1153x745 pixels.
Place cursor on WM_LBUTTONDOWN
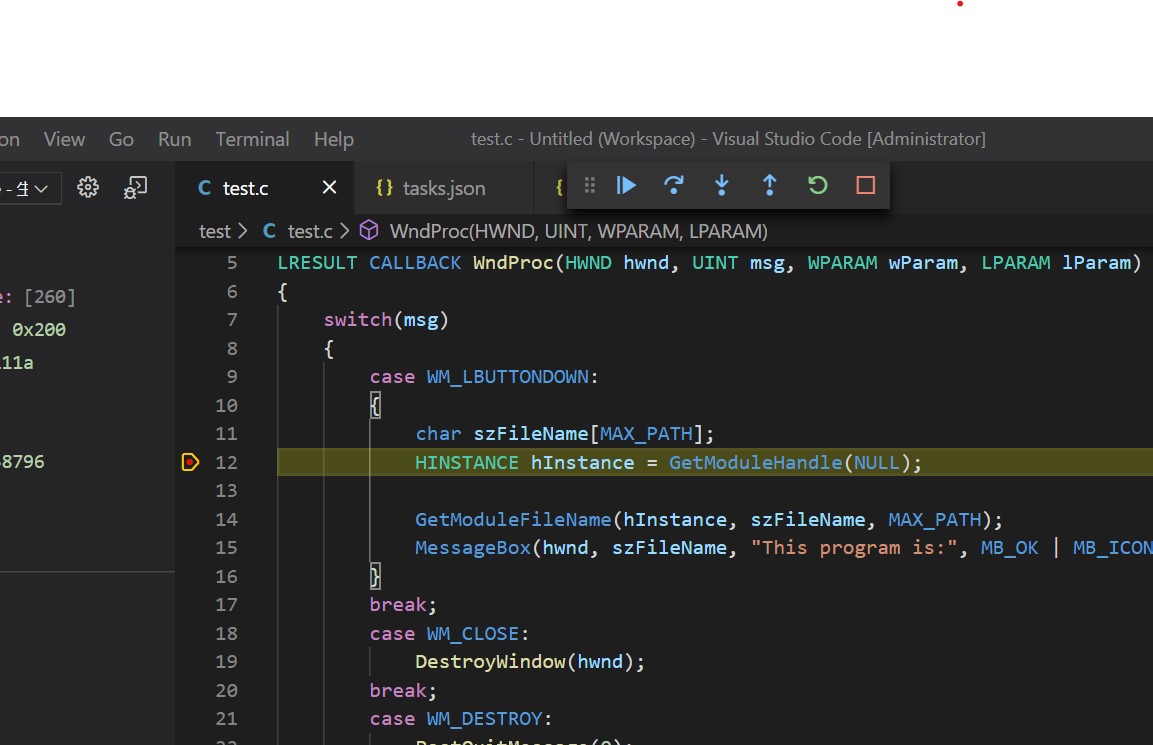pyautogui.click(x=507, y=377)
